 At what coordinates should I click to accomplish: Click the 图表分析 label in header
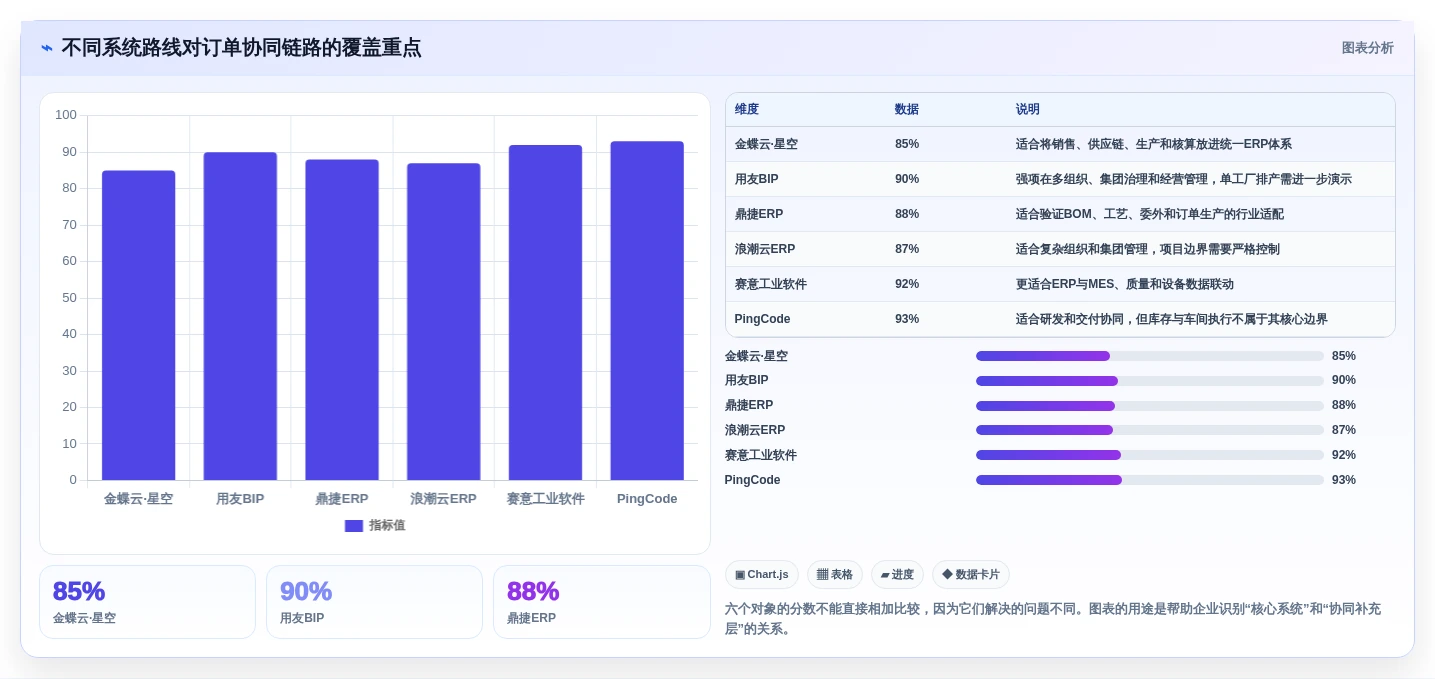coord(1367,48)
